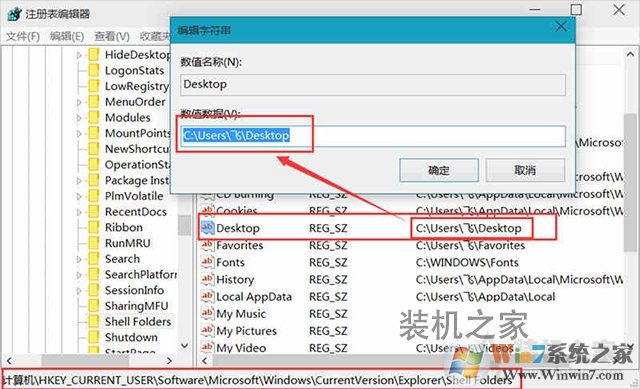
Task: Expand the PlmVolatile tree node
Action: [79, 196]
